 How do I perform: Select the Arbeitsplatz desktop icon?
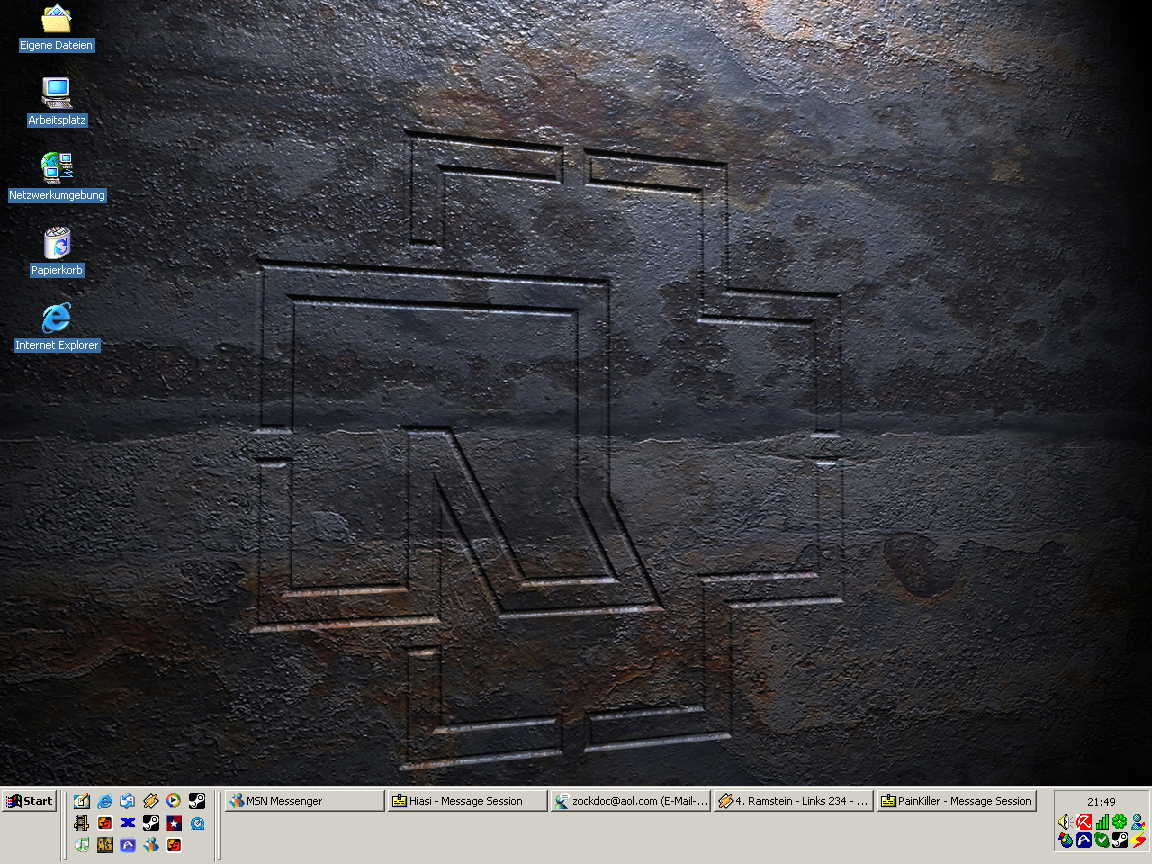57,101
